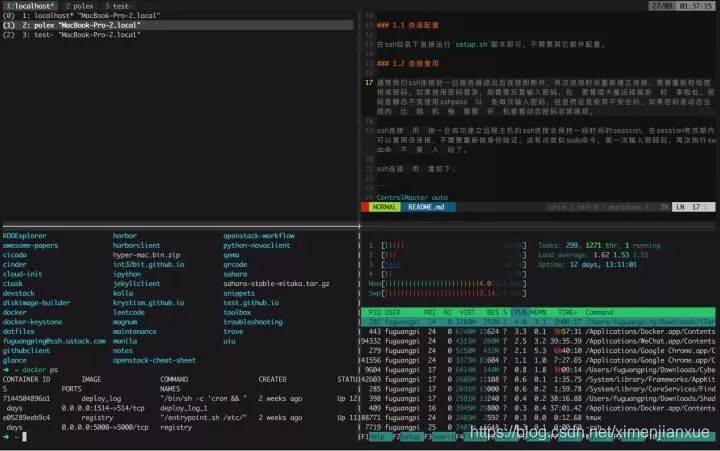Viewport: 720px width, 451px height.
Task: Click hyper-mac.bin.zip file name
Action: (146, 255)
